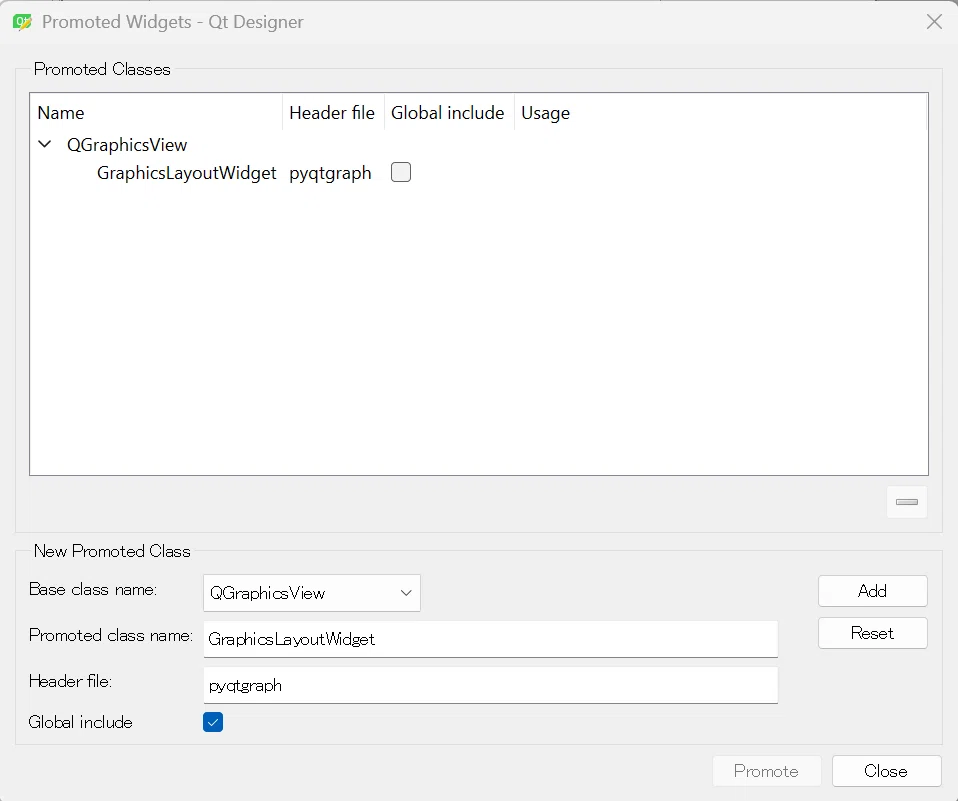Click the Promoted class name input field
958x801 pixels.
click(x=491, y=639)
